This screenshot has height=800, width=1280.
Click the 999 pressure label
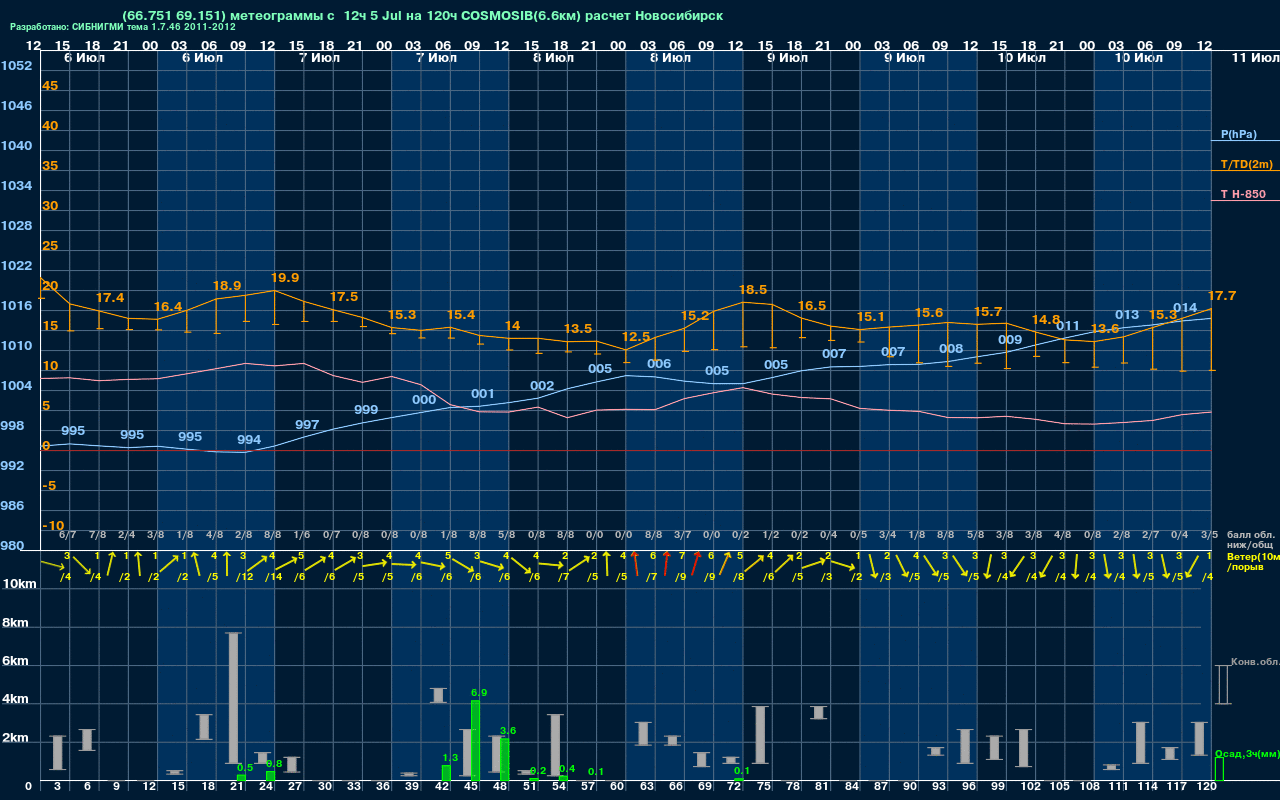[366, 409]
